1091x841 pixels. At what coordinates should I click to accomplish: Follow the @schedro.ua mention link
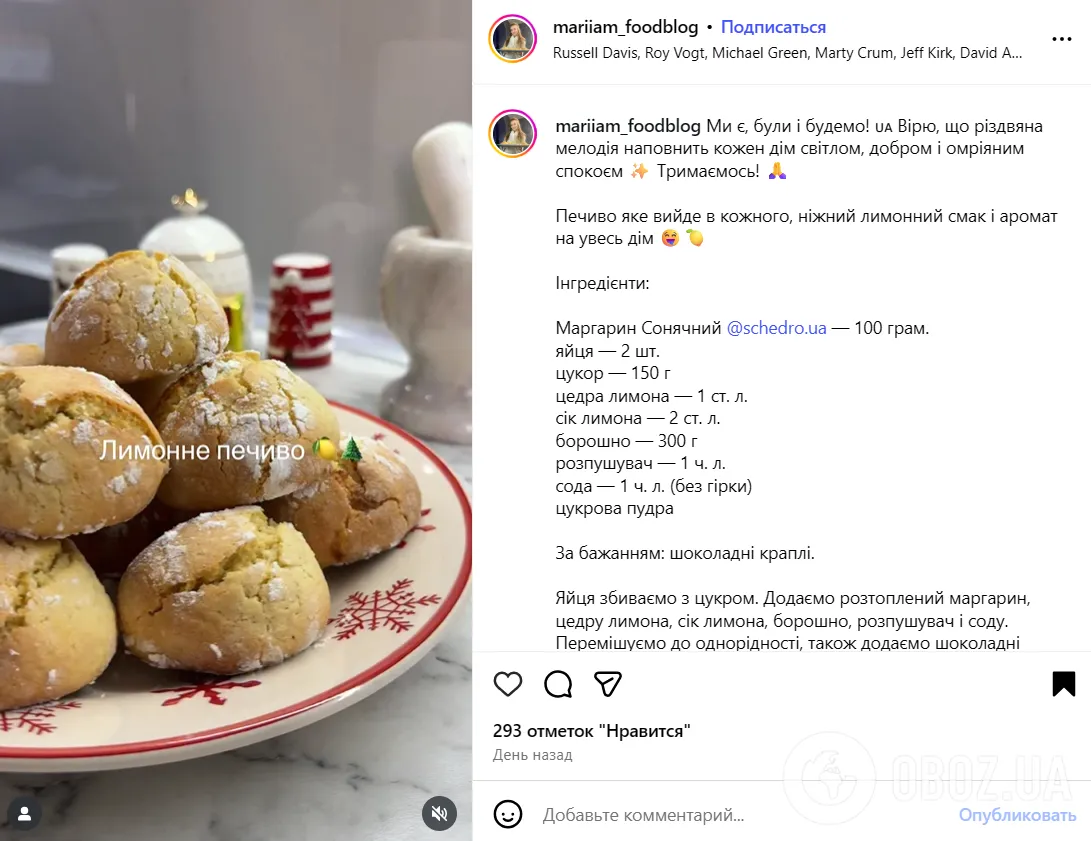pos(777,328)
